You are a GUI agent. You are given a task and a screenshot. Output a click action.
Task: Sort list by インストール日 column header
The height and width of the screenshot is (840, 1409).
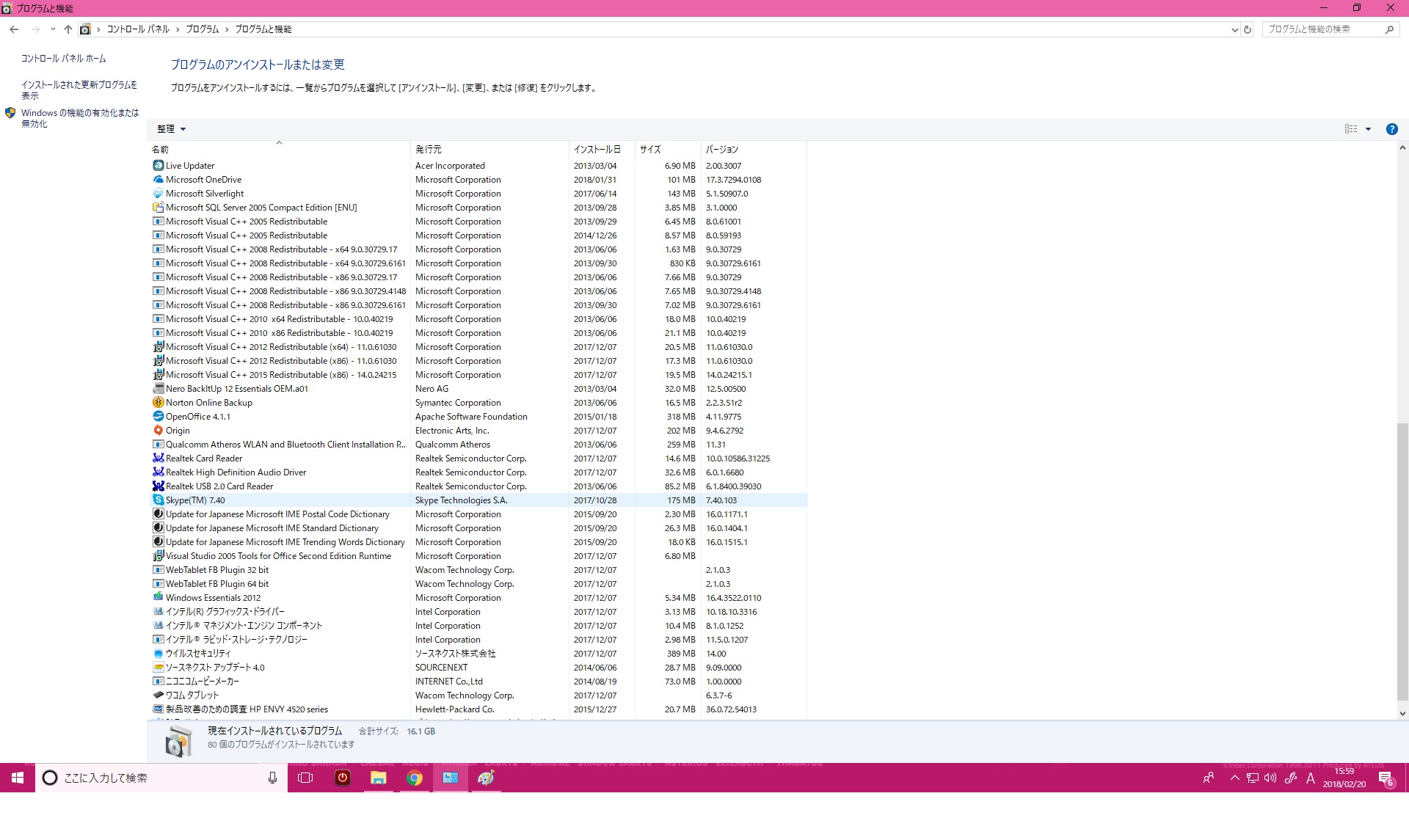597,150
